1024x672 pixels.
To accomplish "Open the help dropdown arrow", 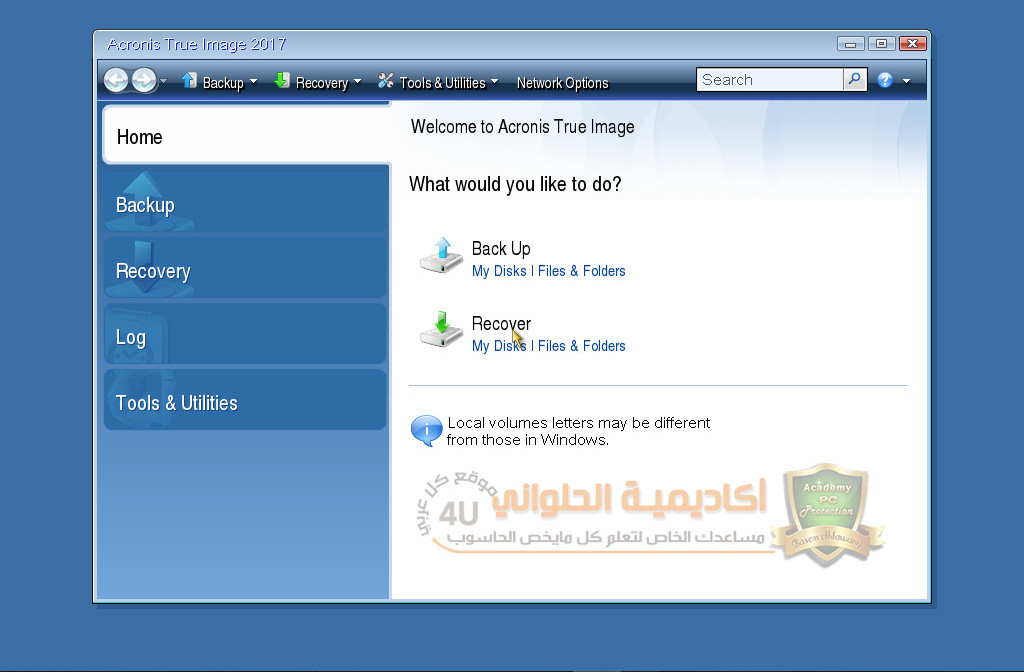I will click(x=907, y=81).
